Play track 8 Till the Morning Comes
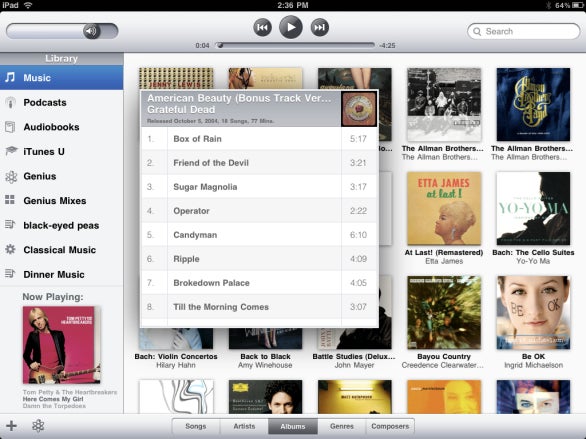This screenshot has width=586, height=439. pyautogui.click(x=259, y=307)
